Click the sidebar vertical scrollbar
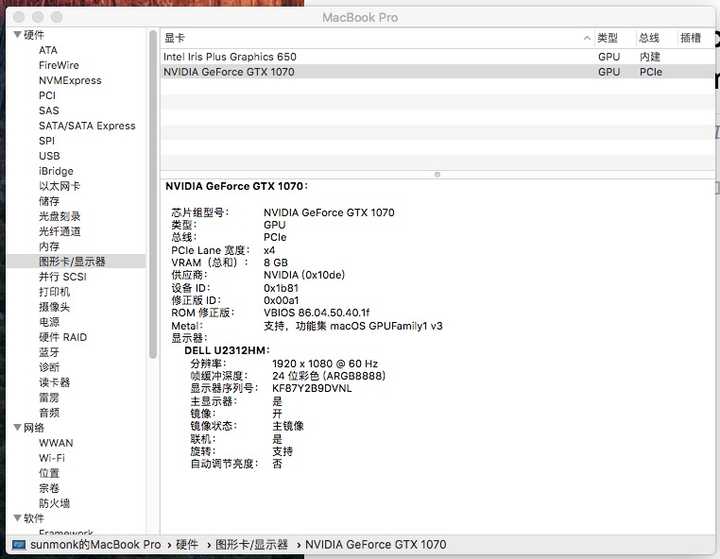The width and height of the screenshot is (720, 559). (x=153, y=193)
